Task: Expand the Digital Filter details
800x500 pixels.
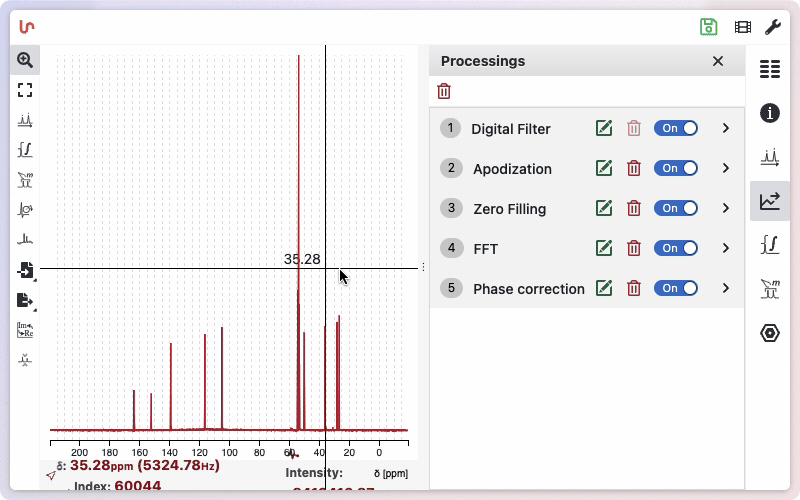Action: [726, 128]
